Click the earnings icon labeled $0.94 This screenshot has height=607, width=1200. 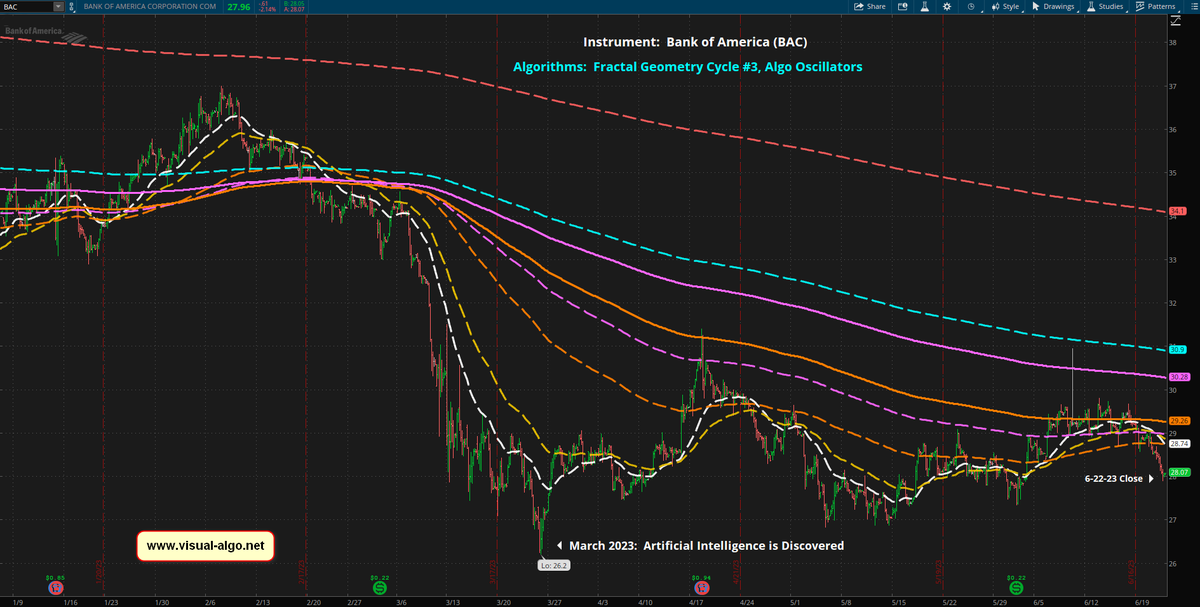coord(701,587)
